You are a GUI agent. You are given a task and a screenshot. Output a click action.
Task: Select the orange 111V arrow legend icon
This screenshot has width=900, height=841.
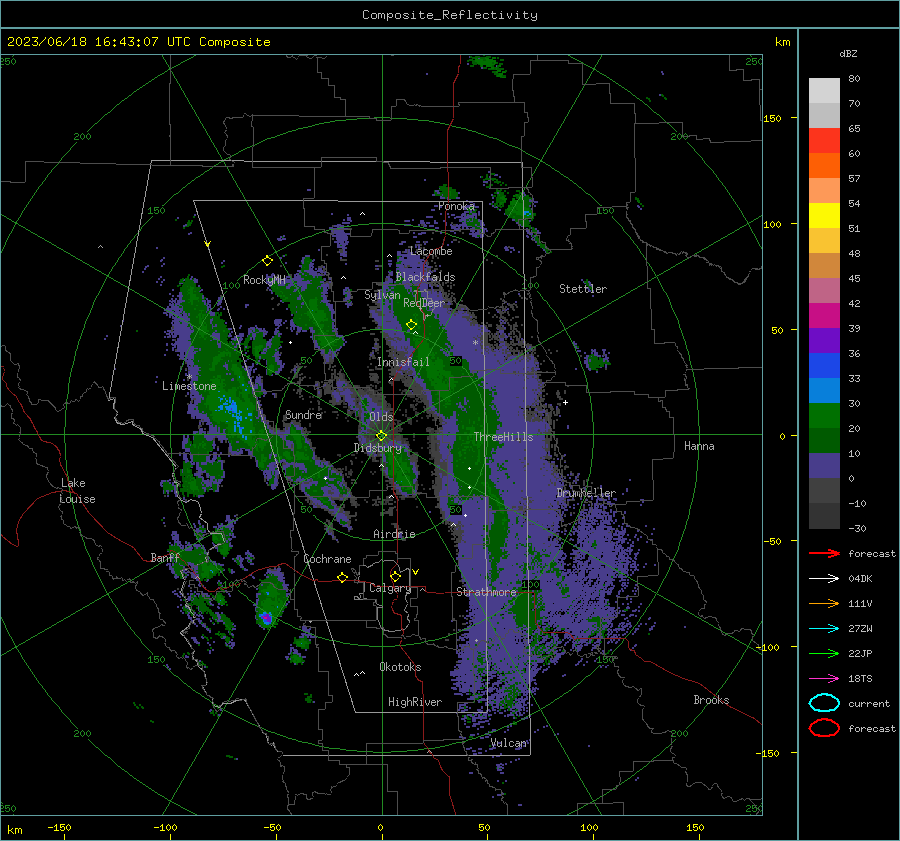pos(824,603)
